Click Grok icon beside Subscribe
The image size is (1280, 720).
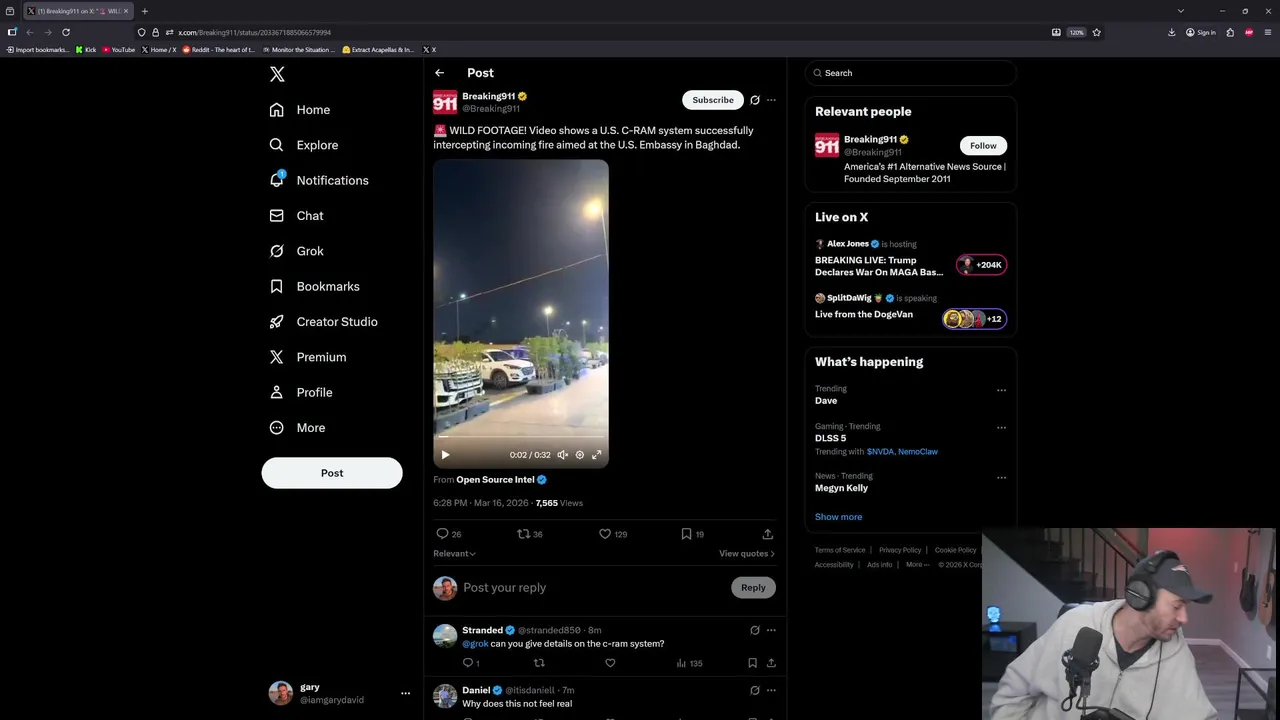(755, 100)
